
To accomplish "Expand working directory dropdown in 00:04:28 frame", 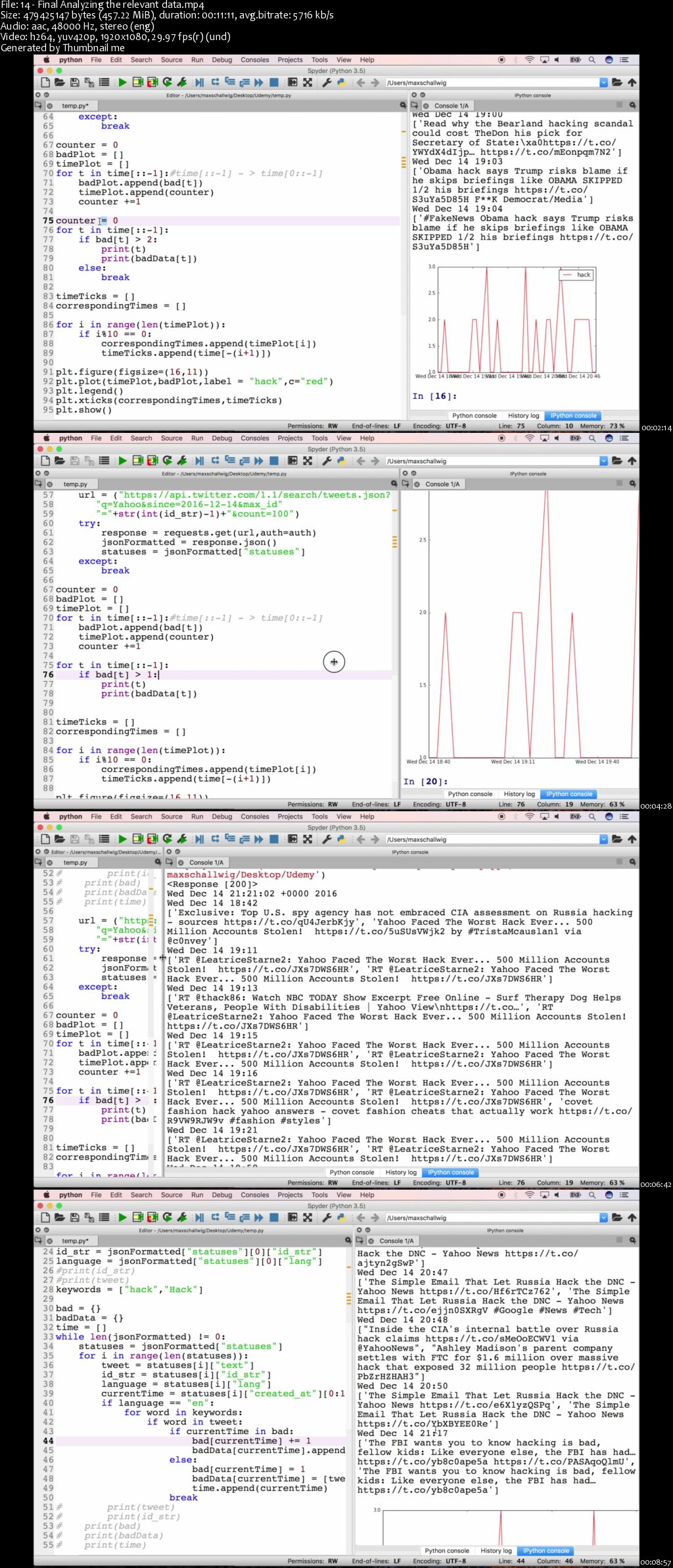I will pyautogui.click(x=603, y=461).
